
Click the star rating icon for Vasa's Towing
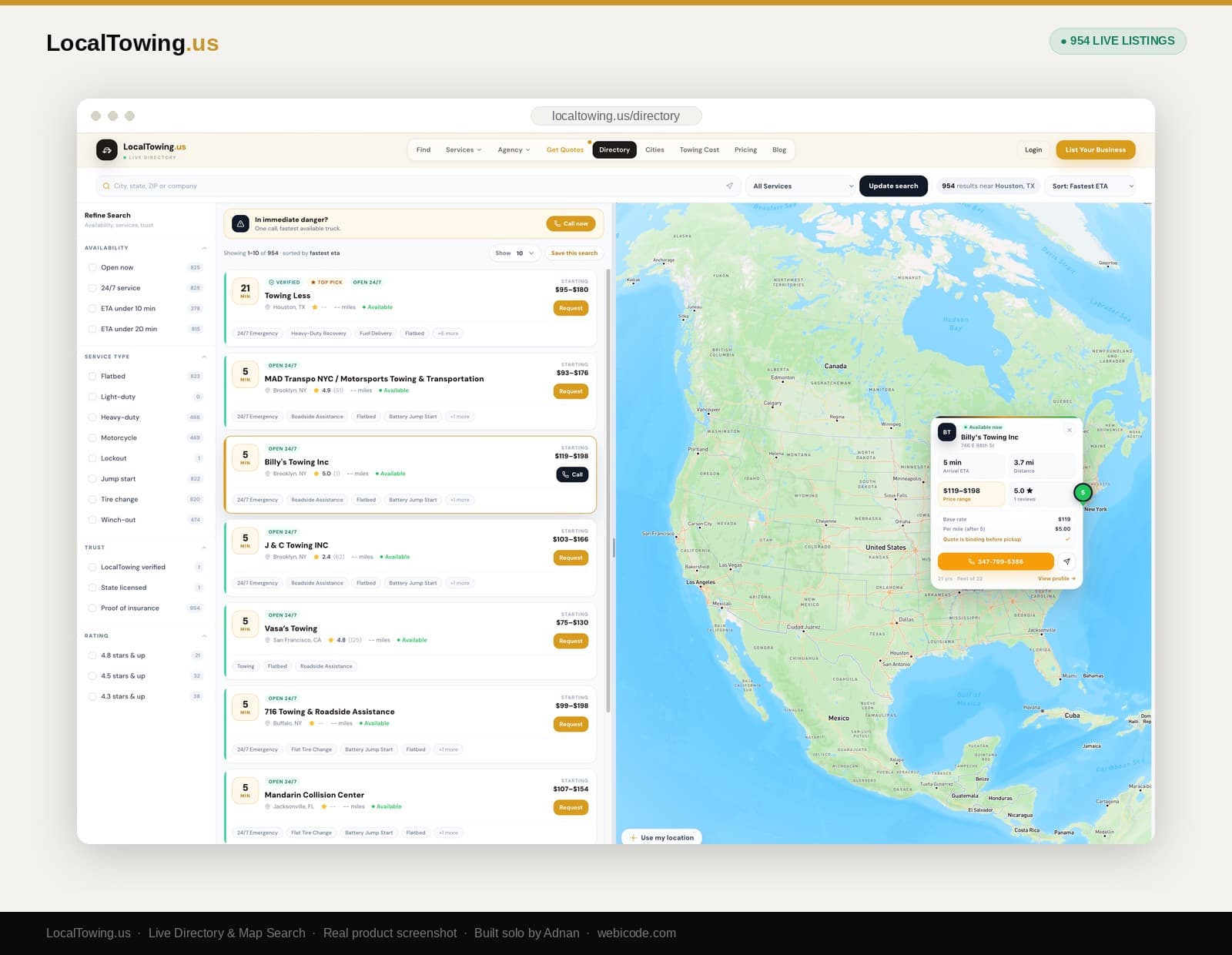point(331,640)
